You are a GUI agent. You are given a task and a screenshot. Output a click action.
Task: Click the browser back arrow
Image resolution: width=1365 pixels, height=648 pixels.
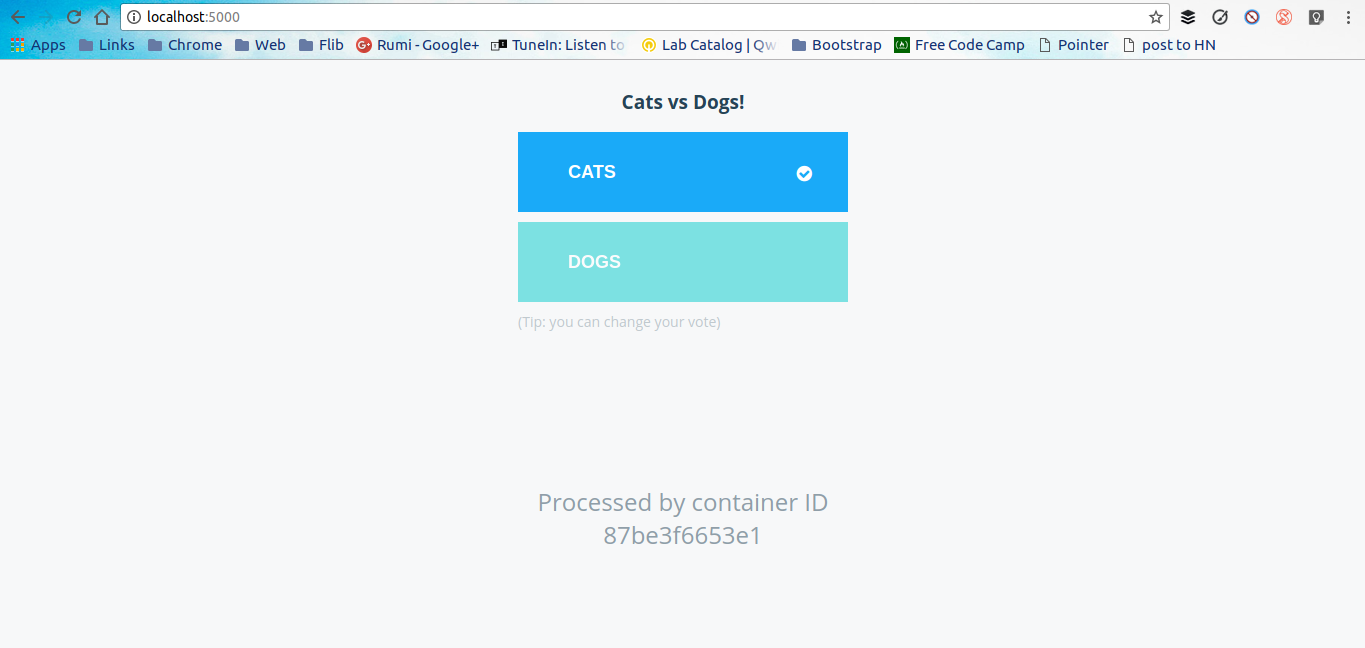coord(18,17)
